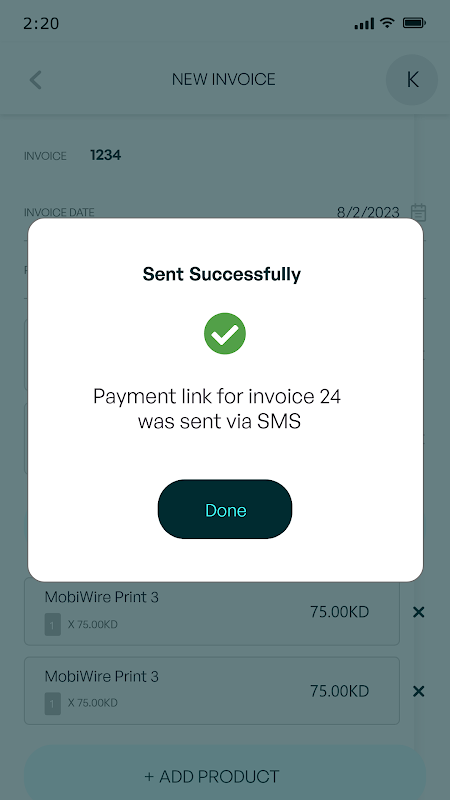Click the invoice number 1234 field

[106, 155]
